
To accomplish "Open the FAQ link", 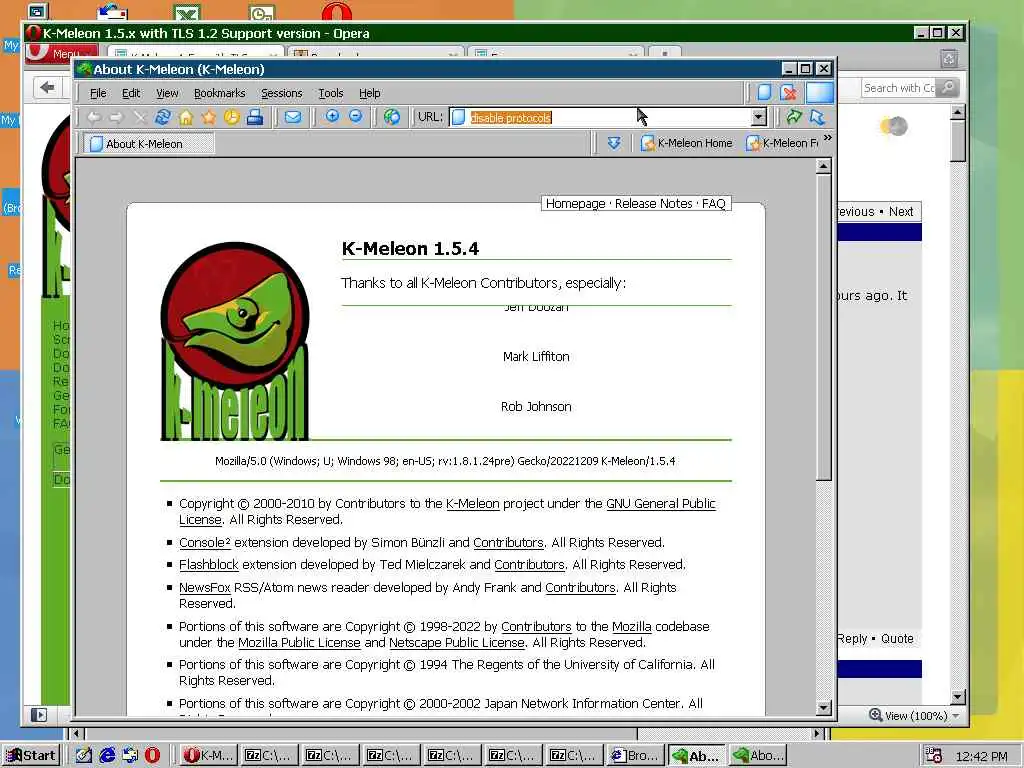I will coord(714,204).
